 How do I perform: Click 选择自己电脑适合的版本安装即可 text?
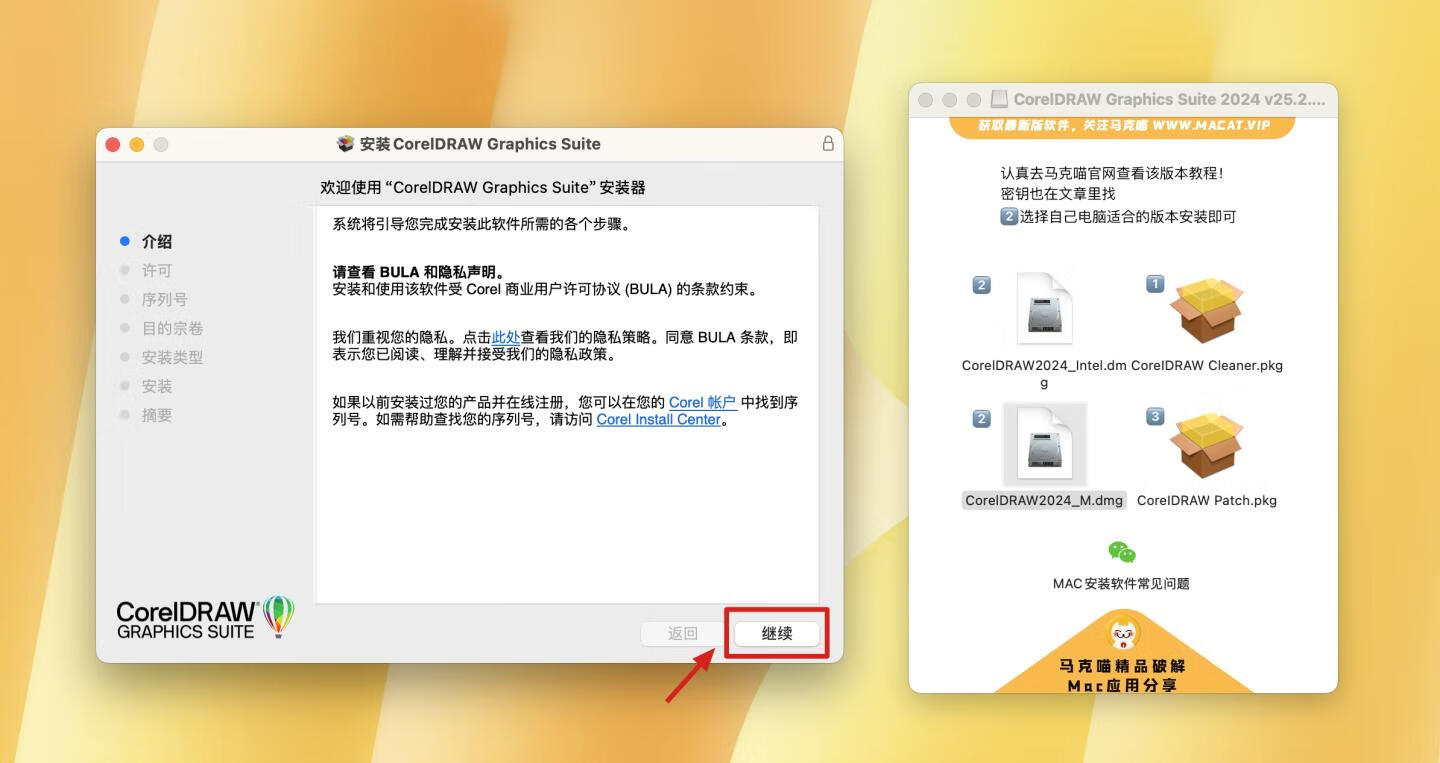click(1128, 216)
